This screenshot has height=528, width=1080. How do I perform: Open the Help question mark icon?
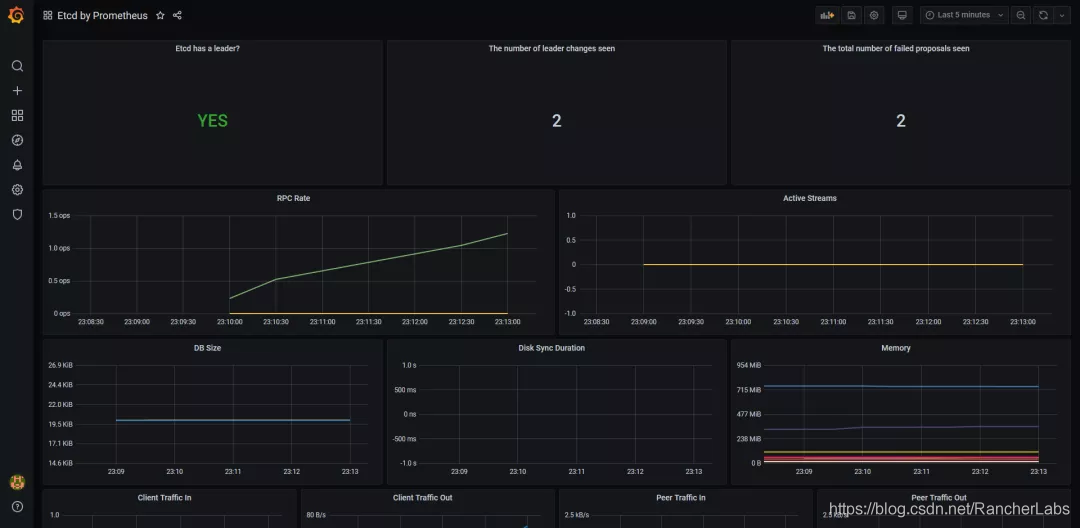click(x=17, y=507)
